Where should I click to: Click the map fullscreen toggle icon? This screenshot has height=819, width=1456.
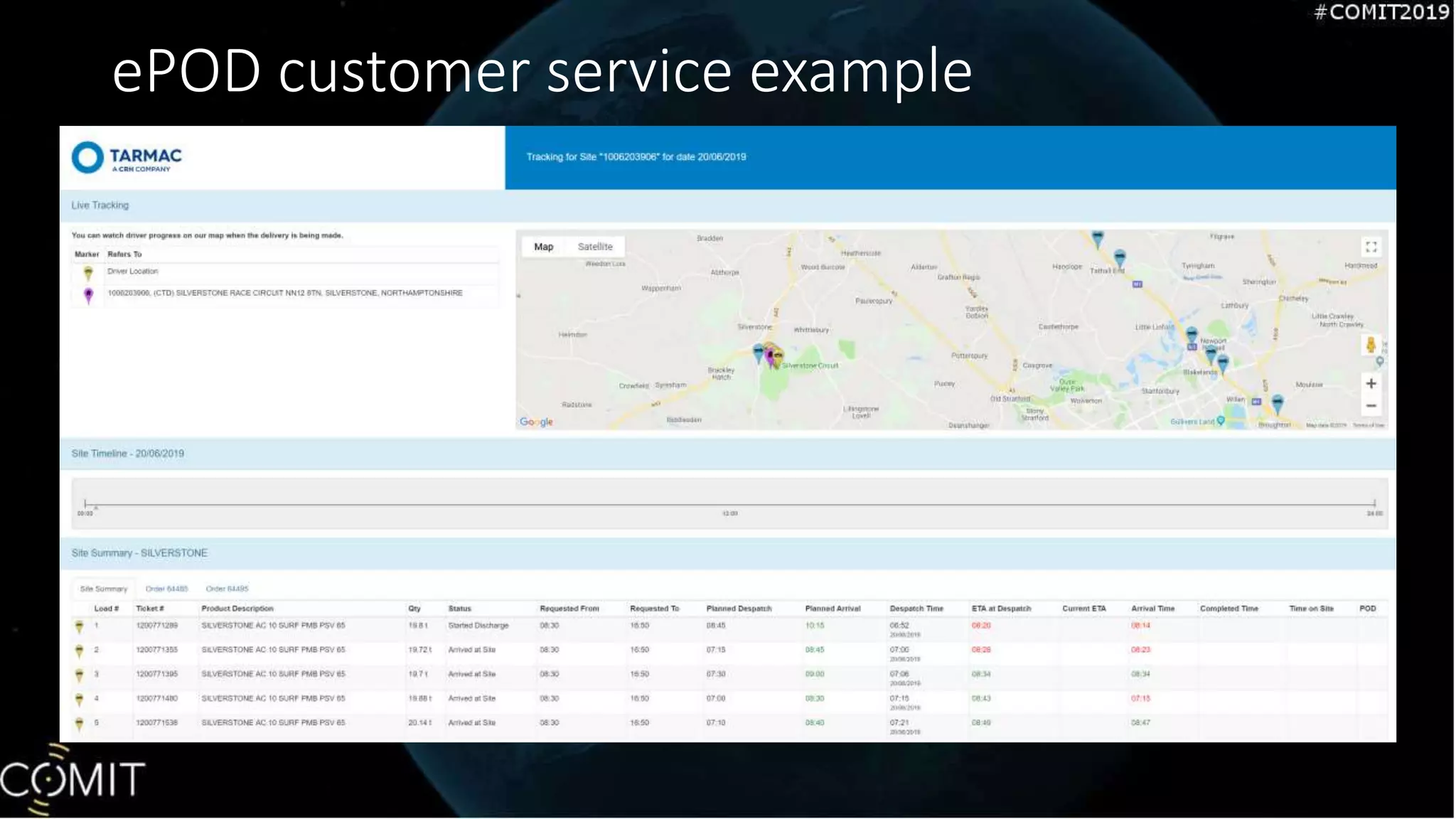[x=1371, y=247]
